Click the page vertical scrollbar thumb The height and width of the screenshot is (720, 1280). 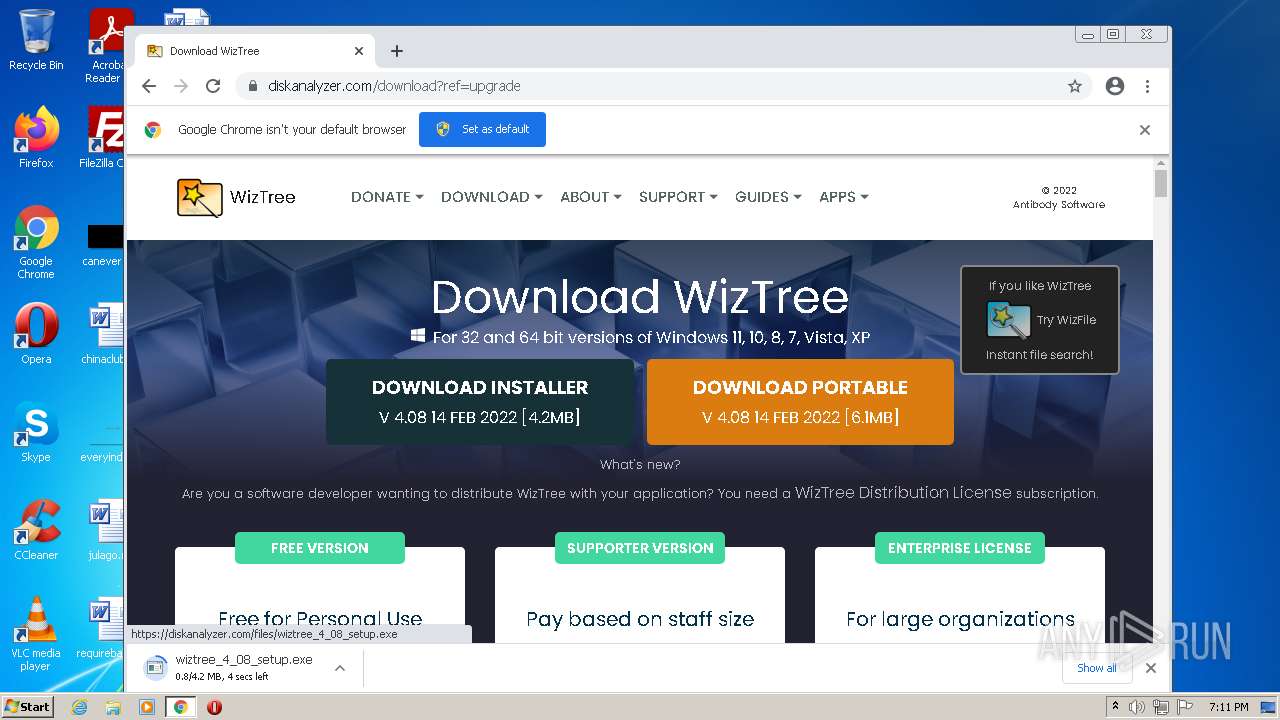point(1161,183)
